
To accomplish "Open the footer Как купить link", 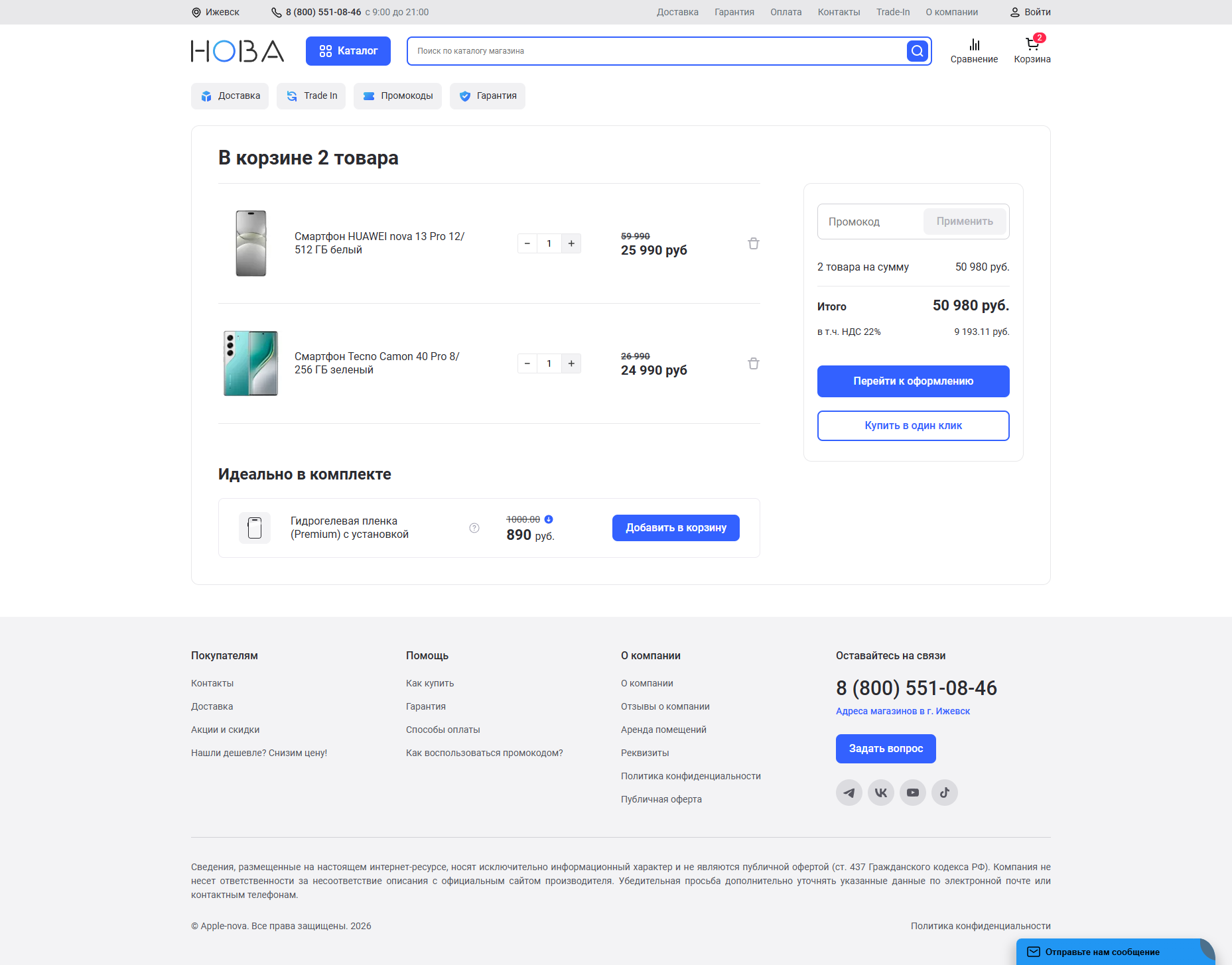I will (x=430, y=683).
